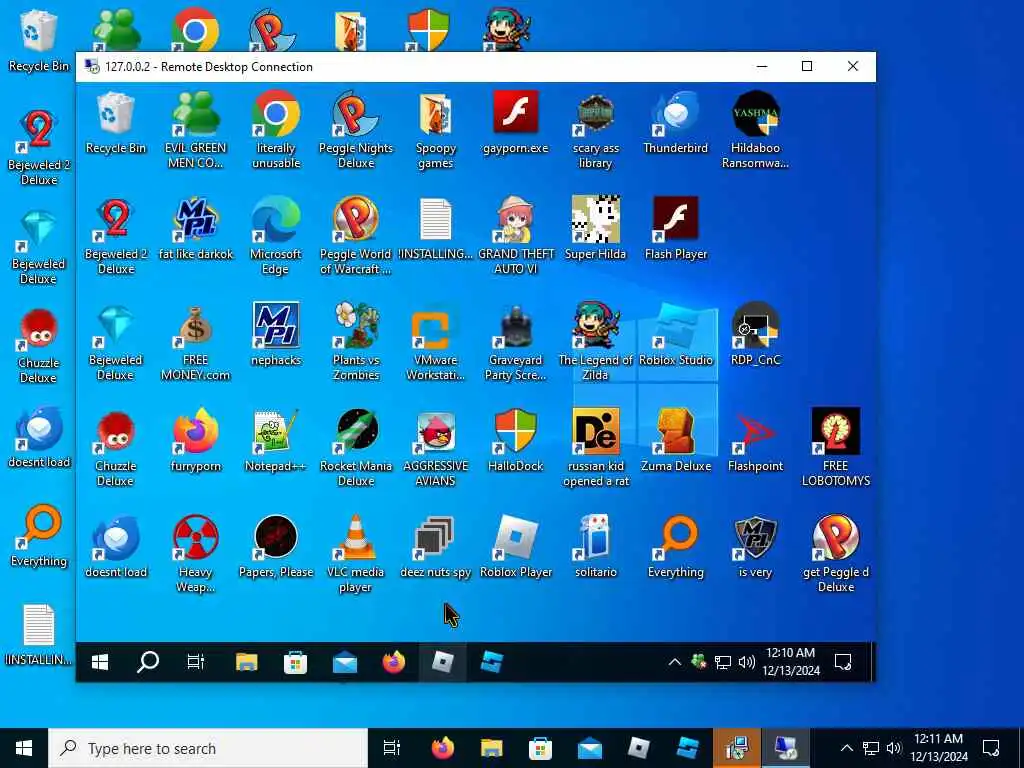Launch Microsoft Edge in the remote session
This screenshot has height=768, width=1024.
pyautogui.click(x=276, y=219)
